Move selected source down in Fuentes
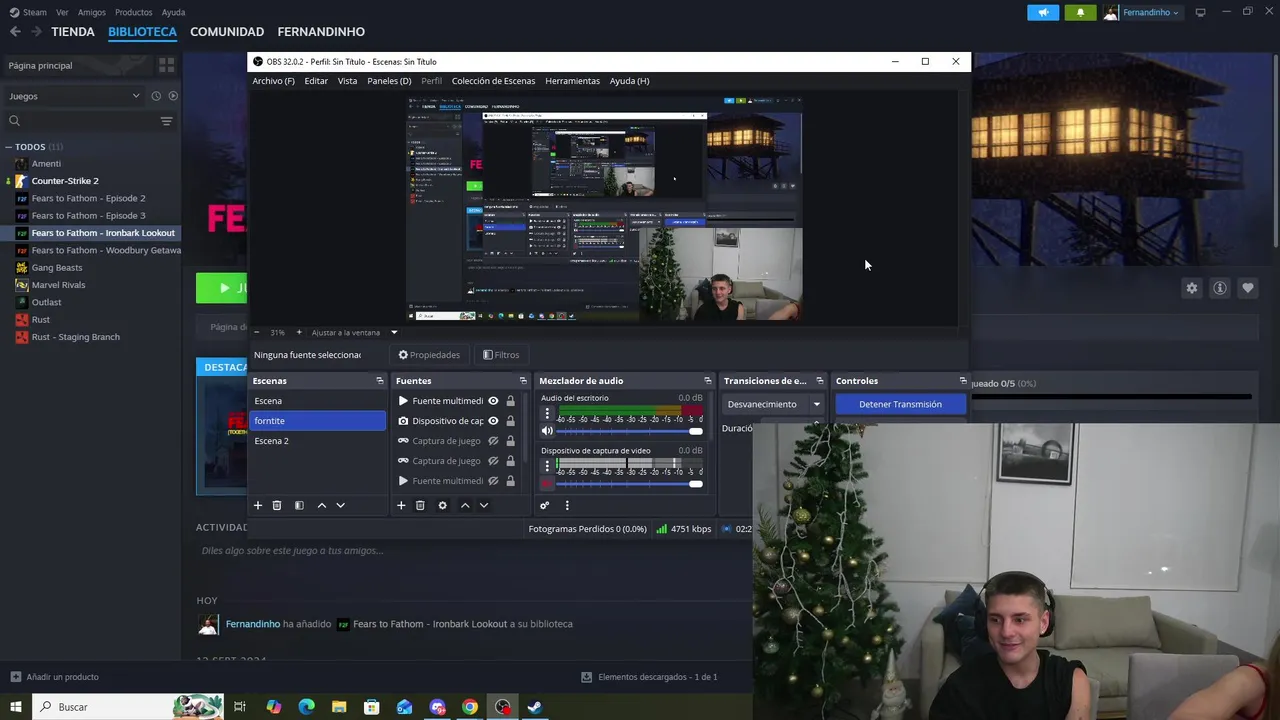This screenshot has height=720, width=1280. (484, 505)
